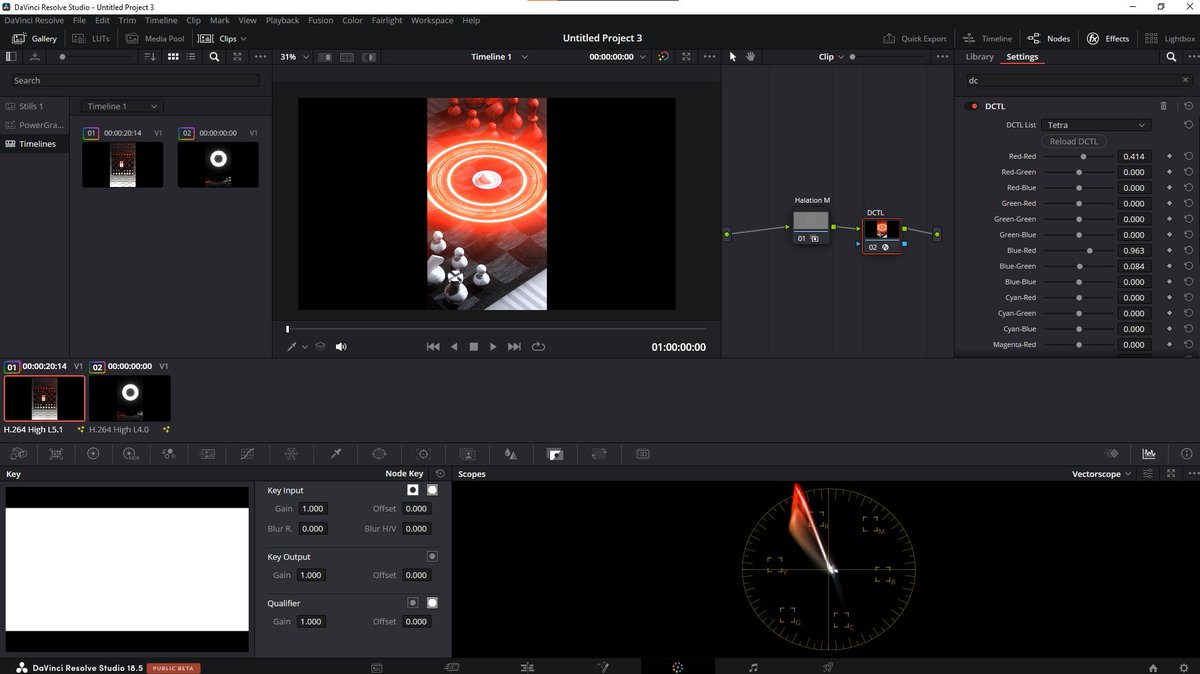Image resolution: width=1200 pixels, height=674 pixels.
Task: Open the Timeline 1 gallery dropdown
Action: pos(122,106)
